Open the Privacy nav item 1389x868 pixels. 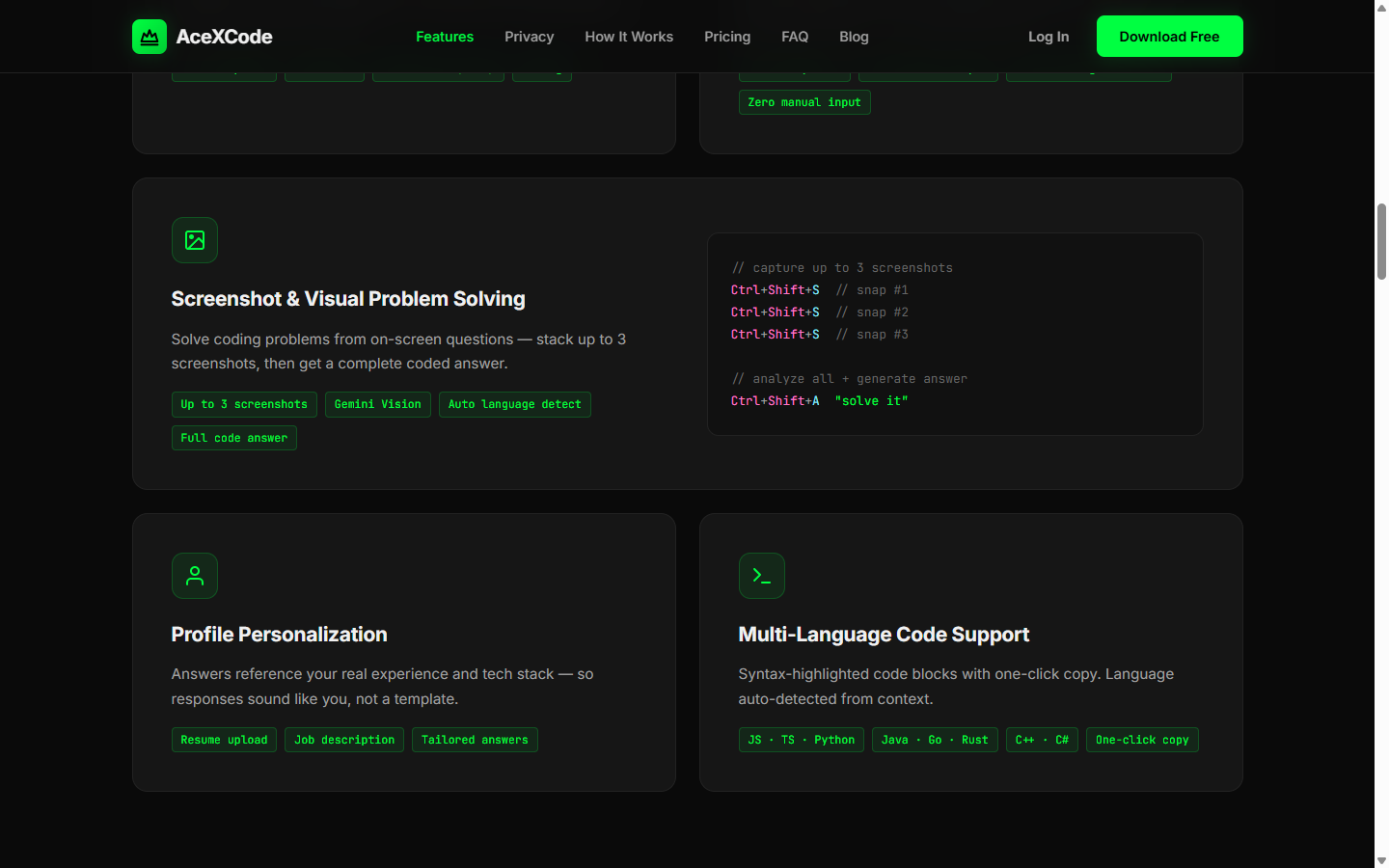pos(530,37)
